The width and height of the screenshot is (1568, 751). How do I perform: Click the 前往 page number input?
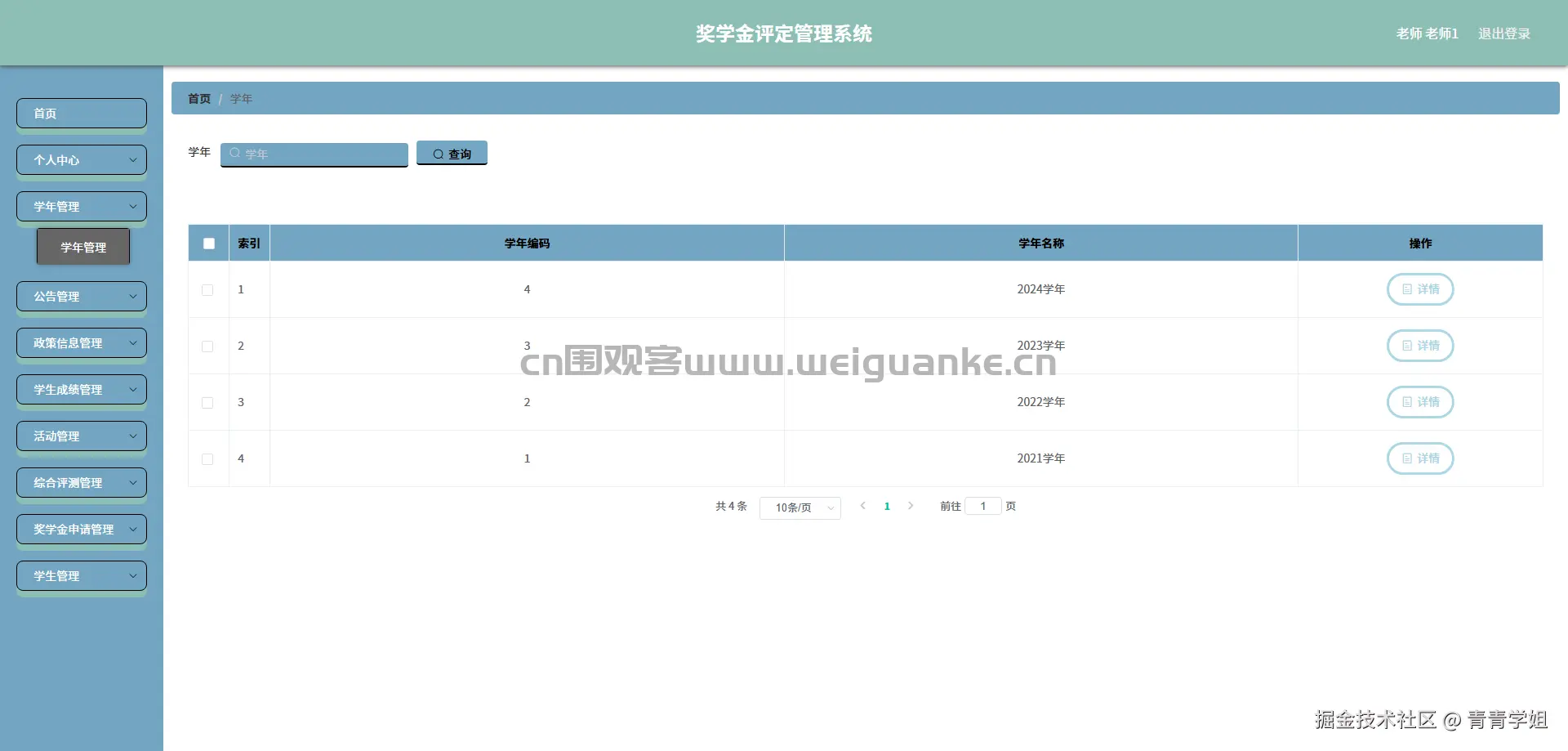tap(983, 506)
